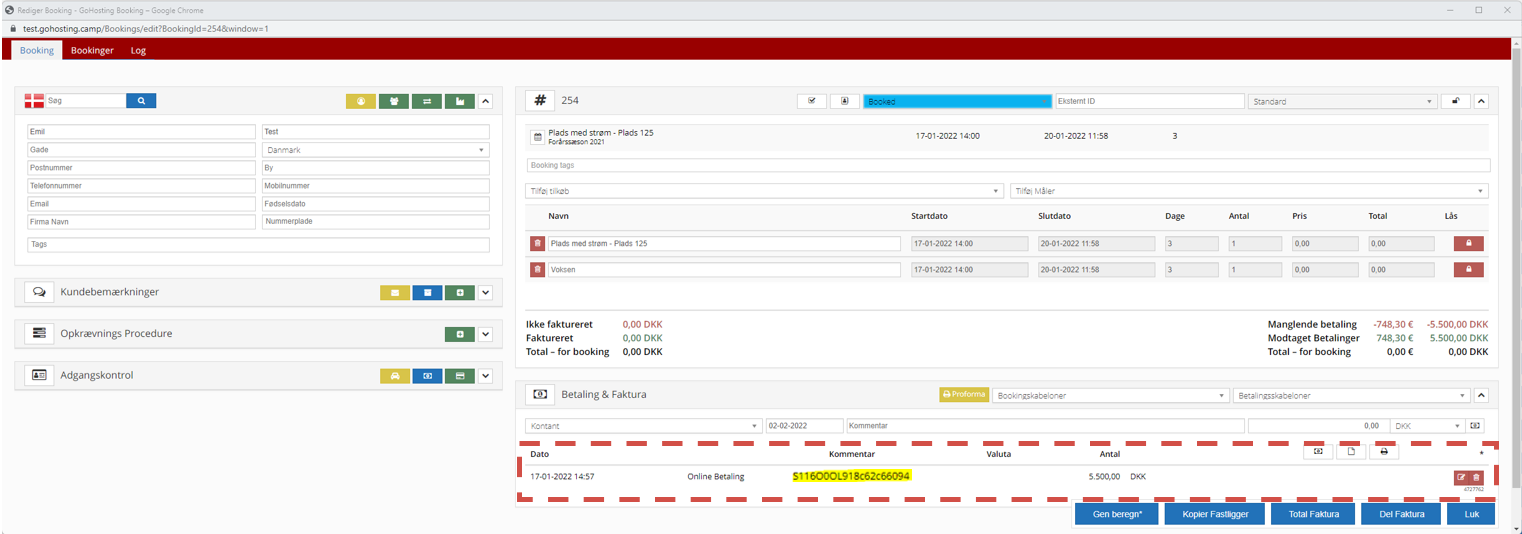
Task: Open the Tilføj tilkøb dropdown
Action: (x=764, y=191)
